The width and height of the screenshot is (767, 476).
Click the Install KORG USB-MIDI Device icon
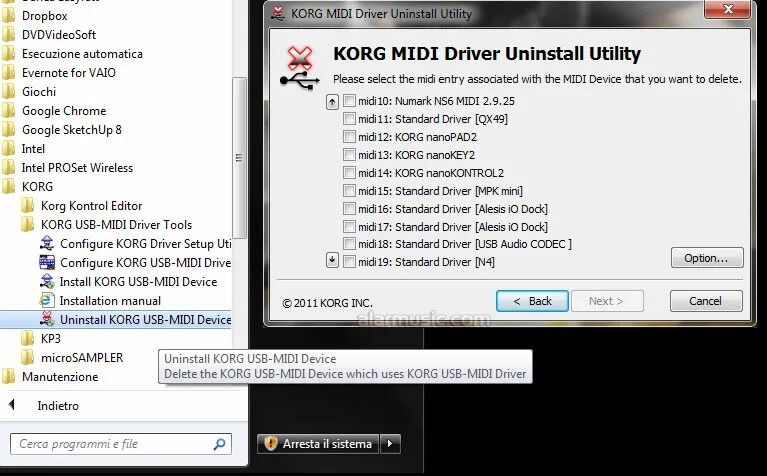[47, 281]
